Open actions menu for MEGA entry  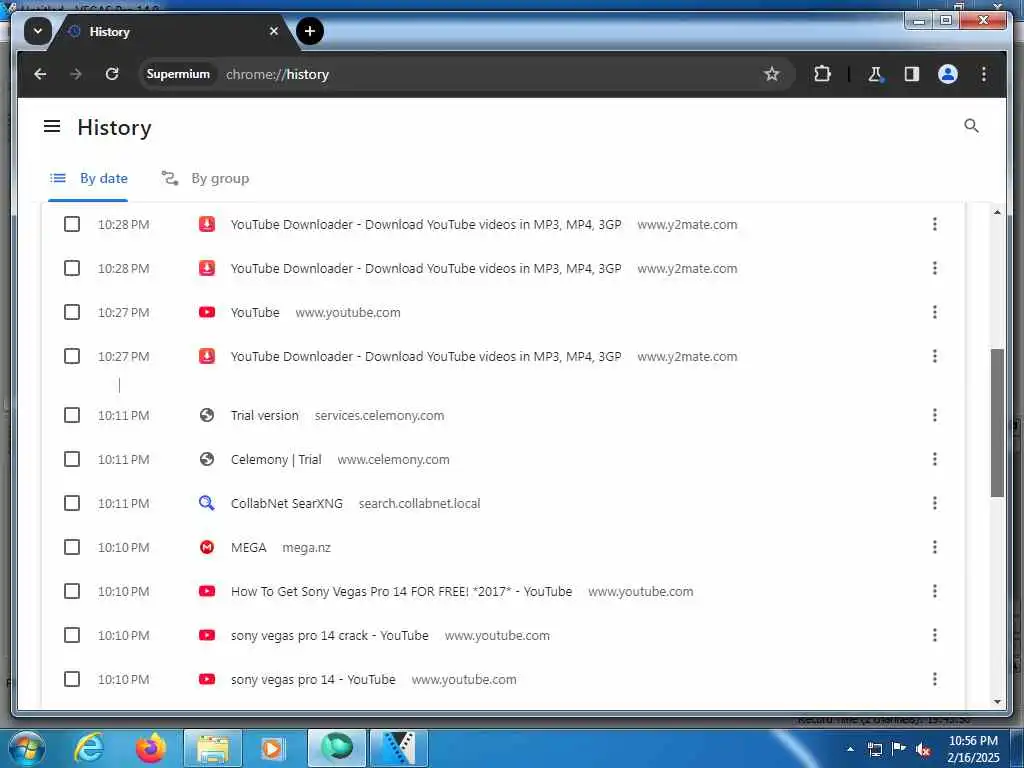[935, 547]
